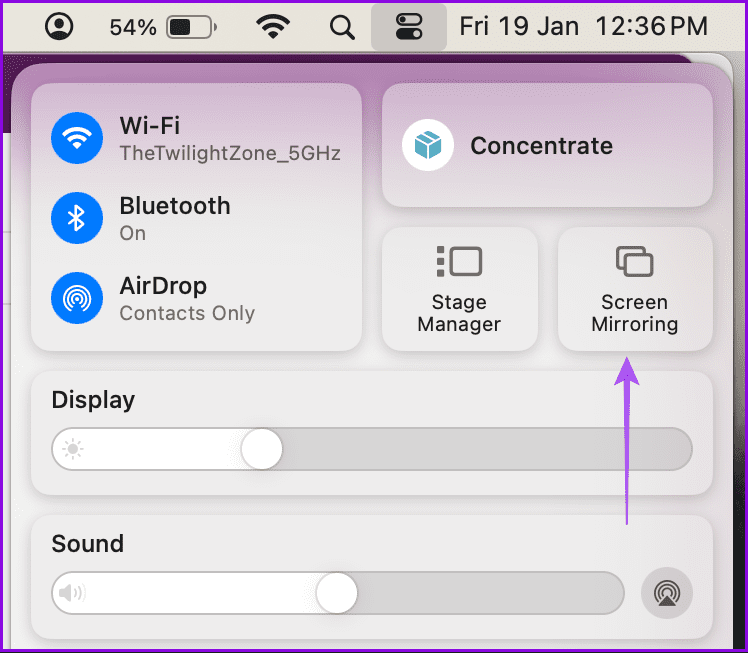The image size is (748, 653).
Task: Open Spotlight search in the menu bar
Action: (x=342, y=27)
